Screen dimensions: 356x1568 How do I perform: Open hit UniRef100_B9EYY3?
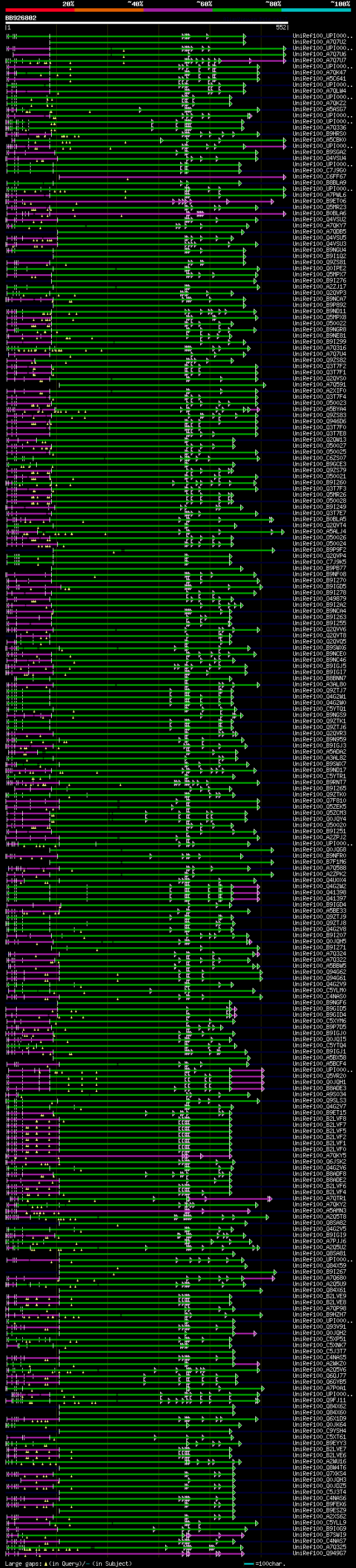[x=319, y=1443]
